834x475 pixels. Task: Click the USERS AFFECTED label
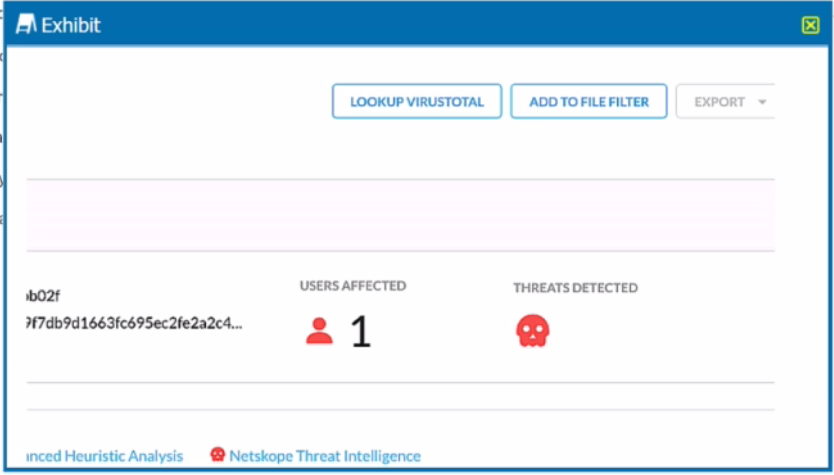point(353,286)
